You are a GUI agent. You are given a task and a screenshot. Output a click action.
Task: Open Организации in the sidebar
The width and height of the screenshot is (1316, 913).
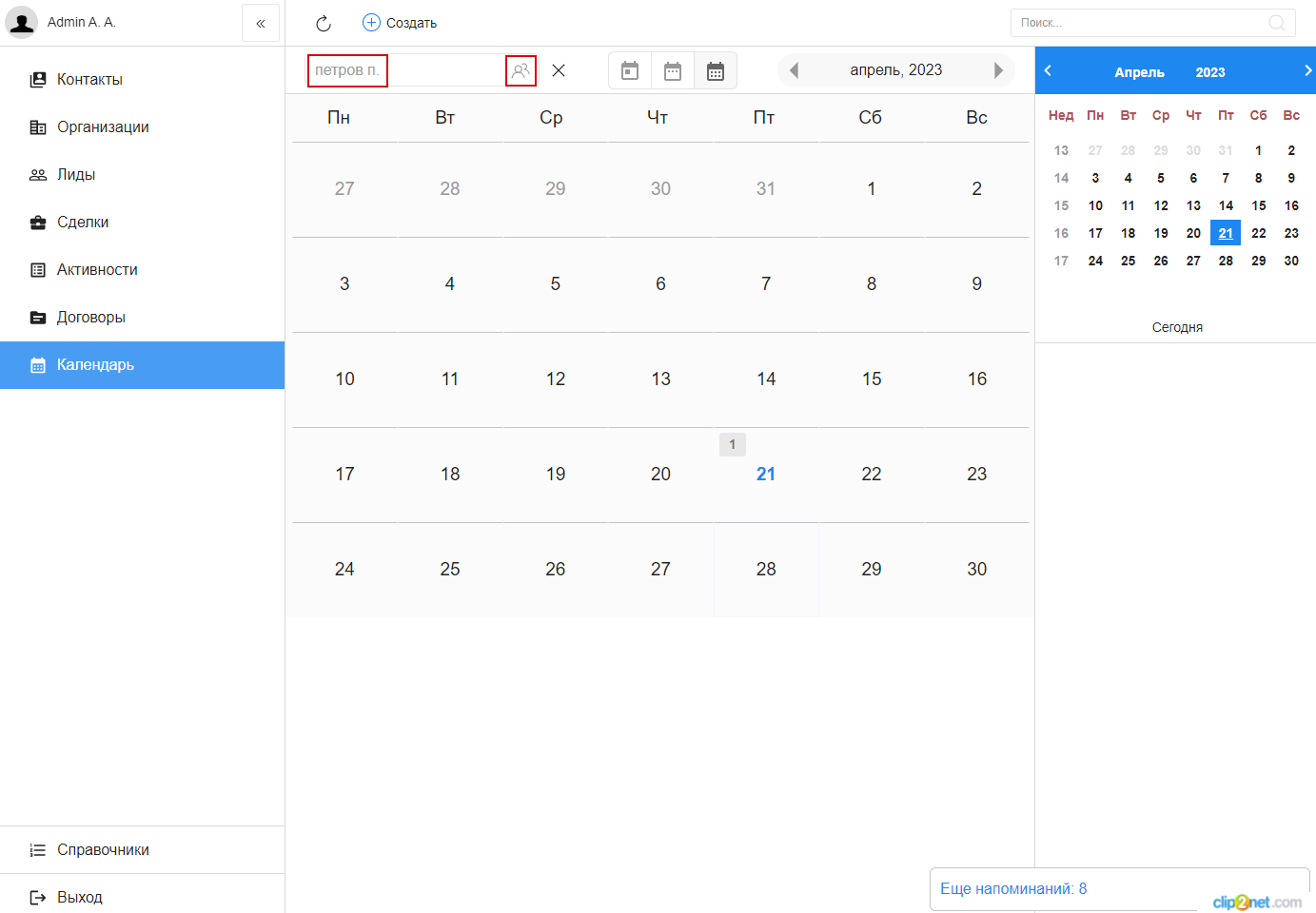point(143,127)
